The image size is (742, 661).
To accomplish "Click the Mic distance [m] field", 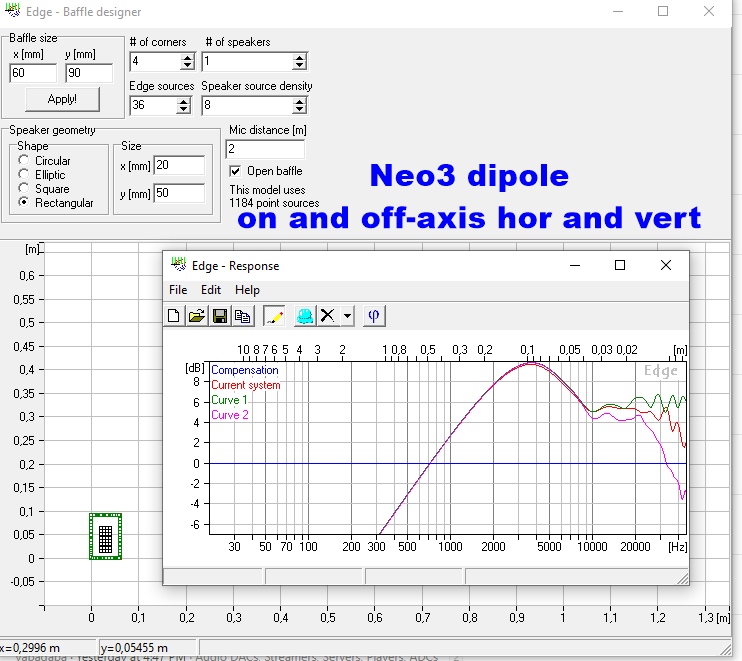I will click(265, 149).
